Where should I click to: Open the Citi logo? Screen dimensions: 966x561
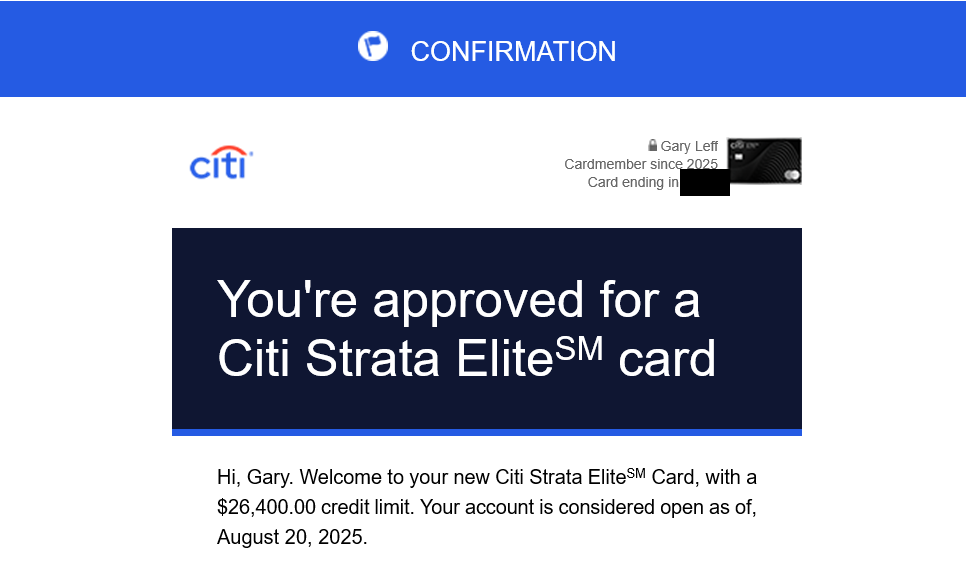(221, 163)
